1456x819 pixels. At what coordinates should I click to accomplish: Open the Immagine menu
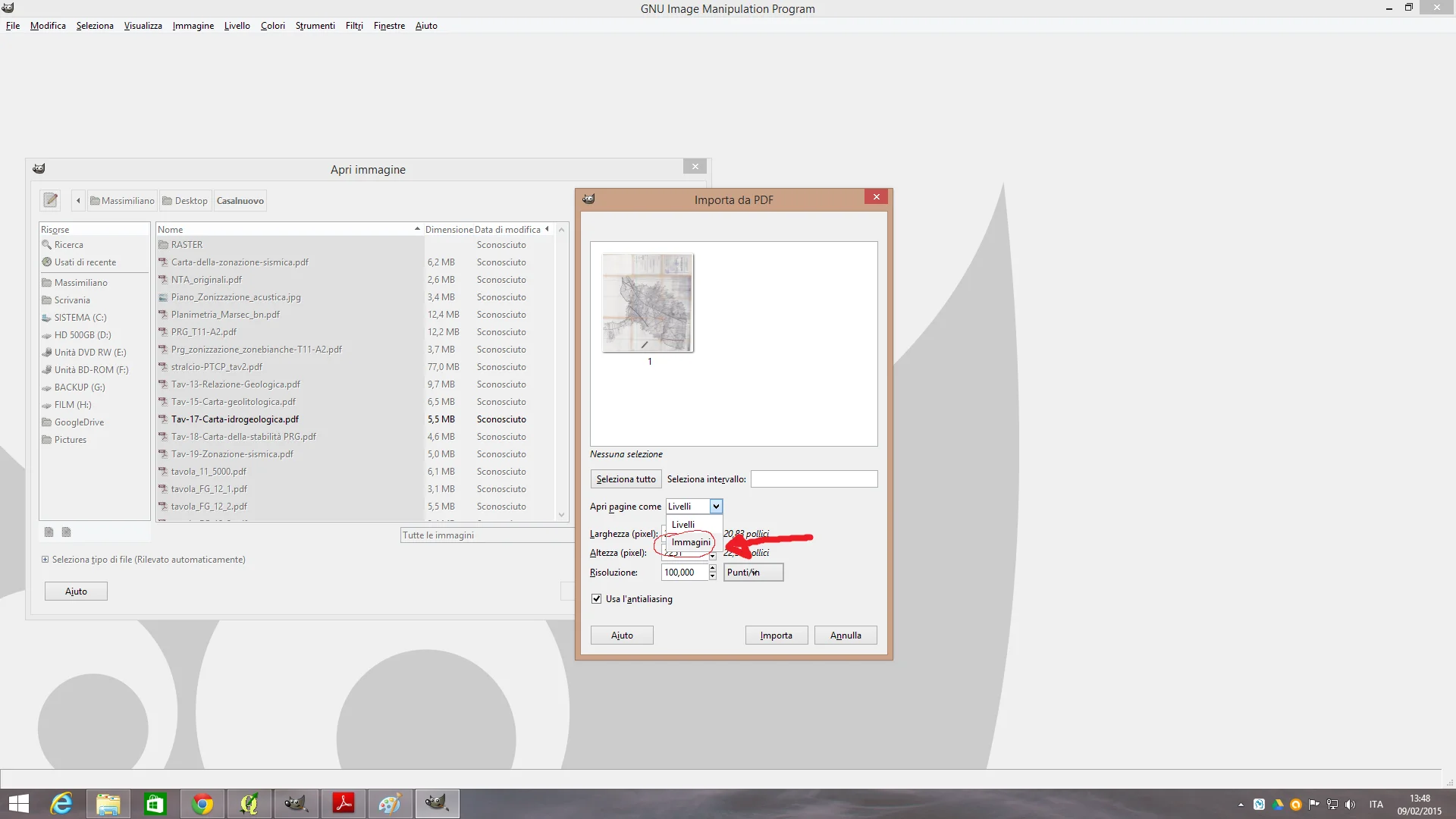pyautogui.click(x=193, y=26)
